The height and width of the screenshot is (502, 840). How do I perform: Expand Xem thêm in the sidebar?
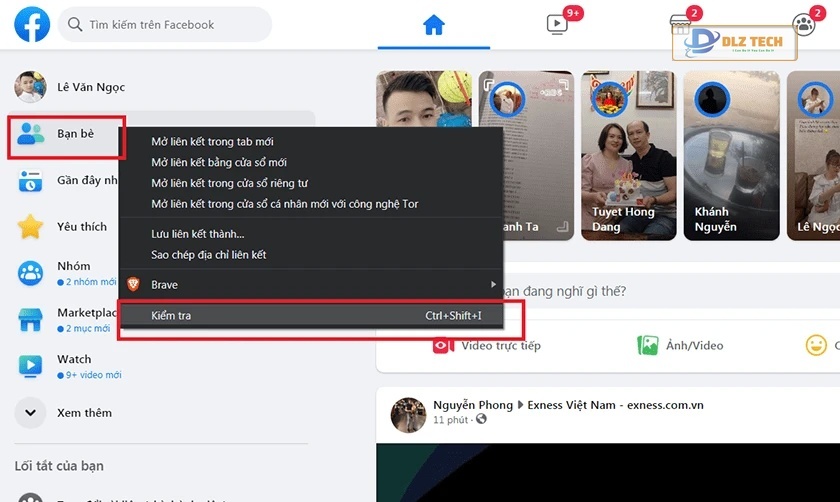31,412
